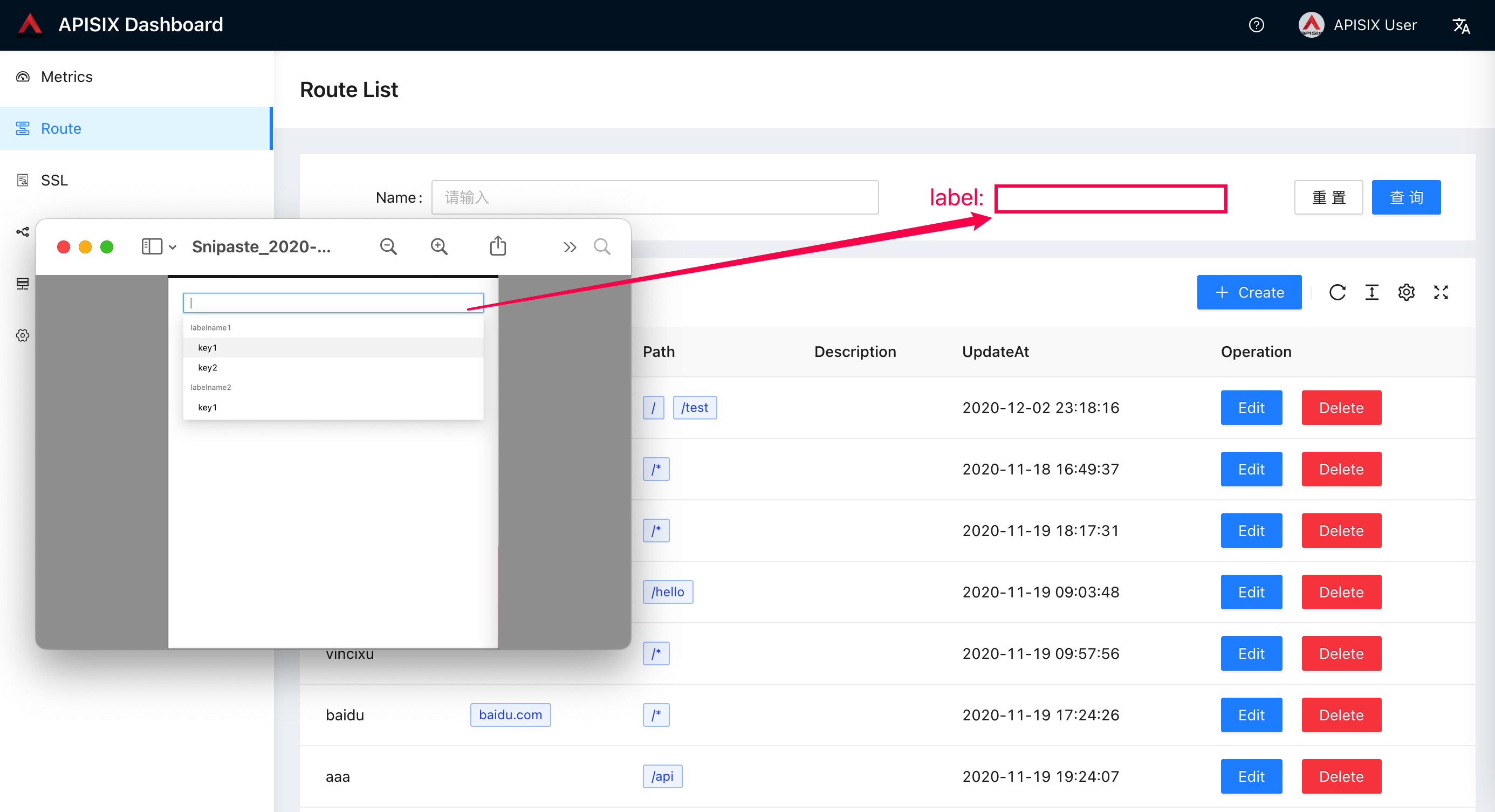Show more toolbar items via double chevron
This screenshot has width=1495, height=812.
[x=570, y=246]
